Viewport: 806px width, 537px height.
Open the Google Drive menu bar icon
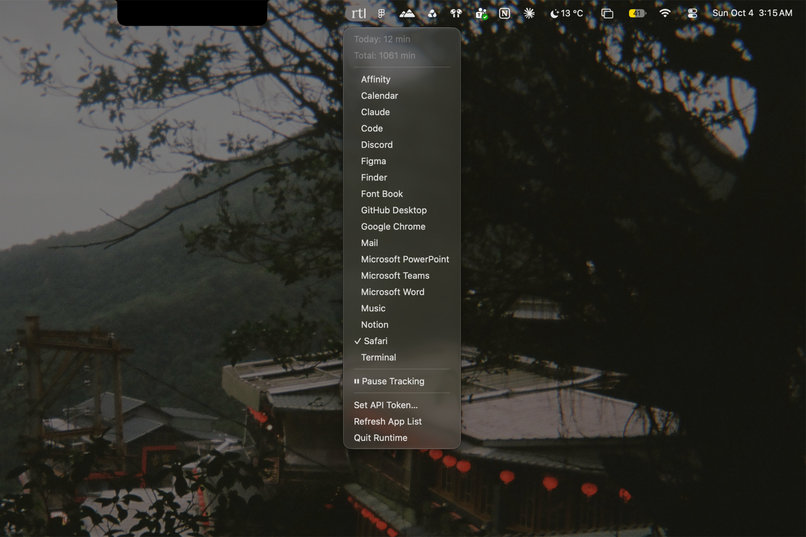click(432, 13)
